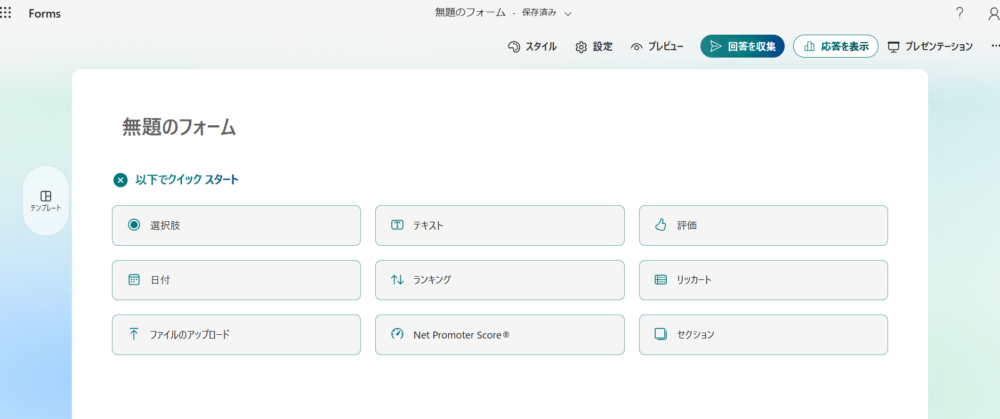Click the 回答を収集 button
Screen dimensions: 1000x419
[x=742, y=47]
